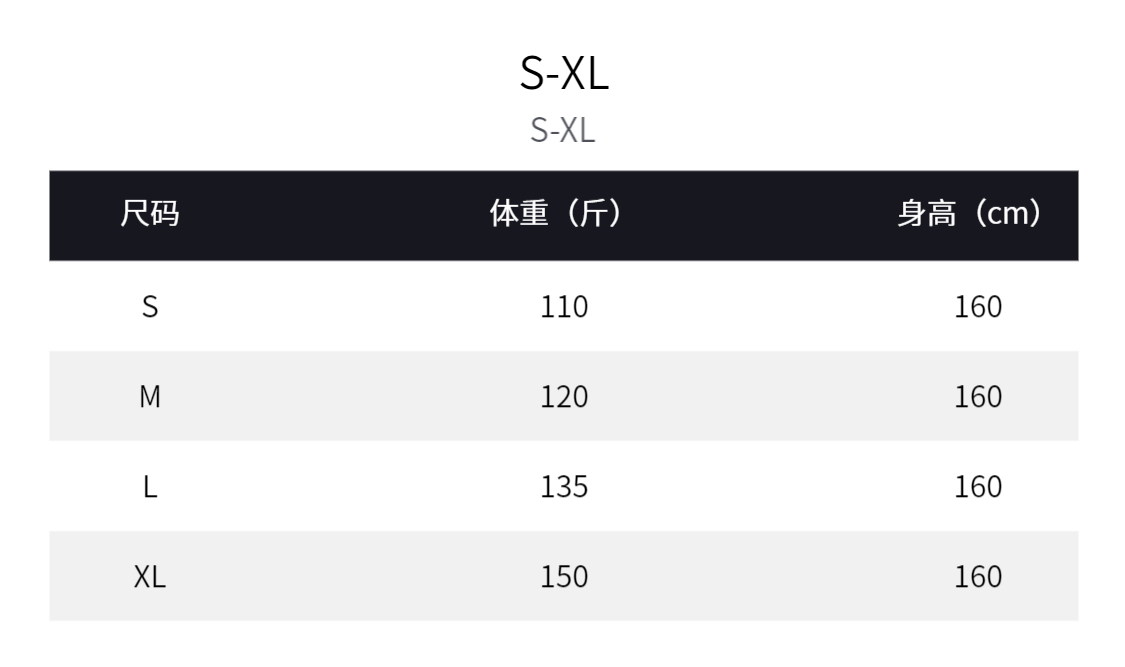Click the 身高（cm）column header
The image size is (1125, 667).
970,214
